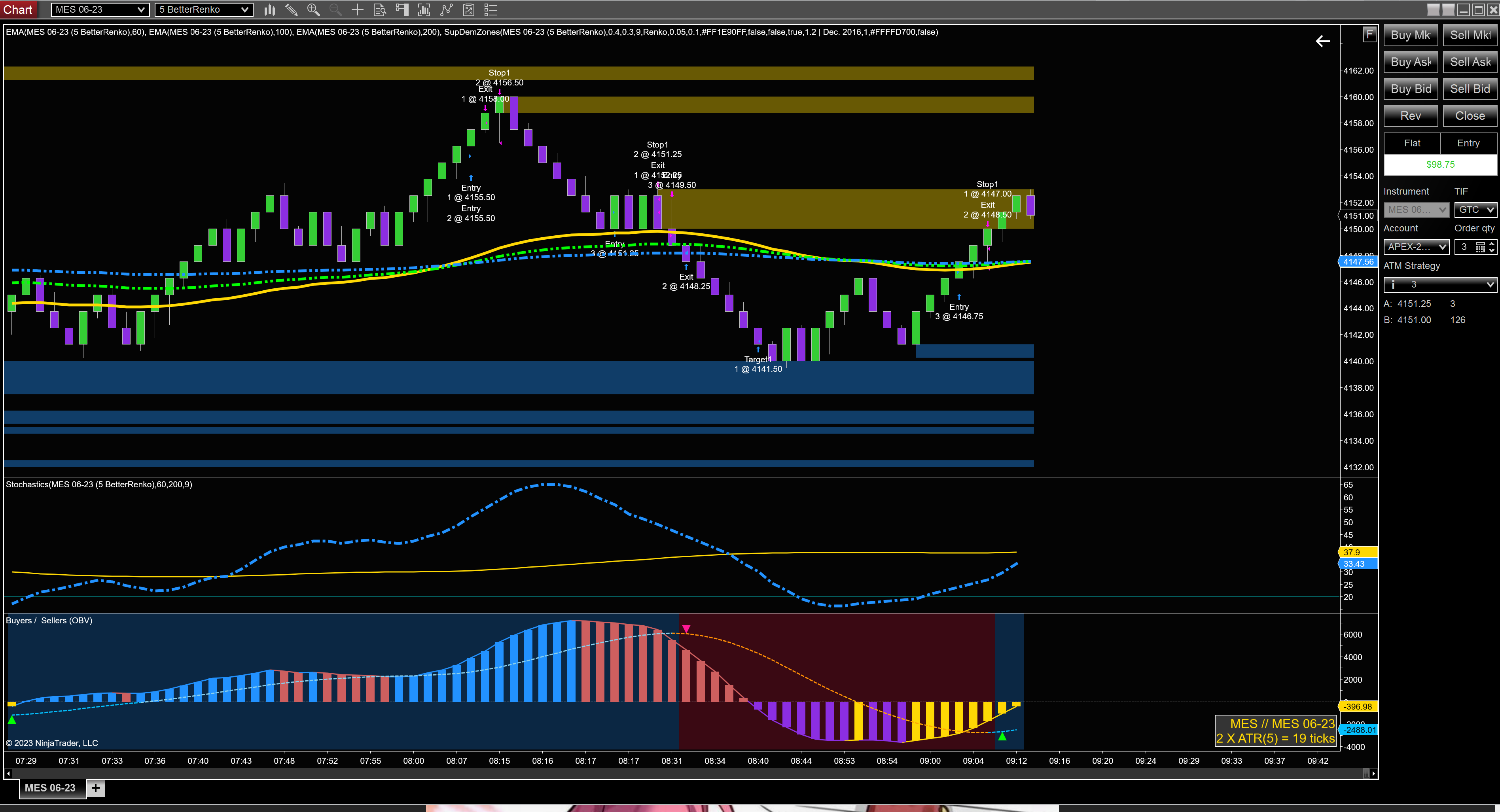Click the Rev reverse position button

point(1410,116)
